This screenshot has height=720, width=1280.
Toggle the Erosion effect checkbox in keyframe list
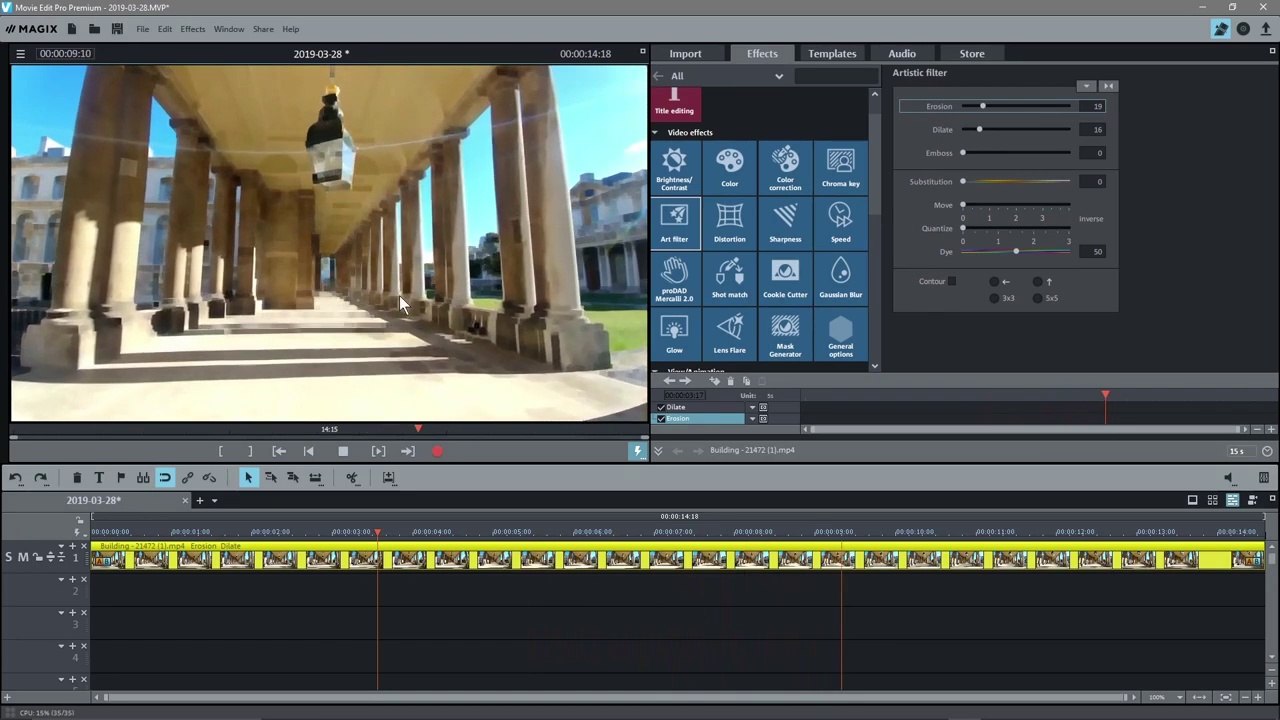pos(661,418)
